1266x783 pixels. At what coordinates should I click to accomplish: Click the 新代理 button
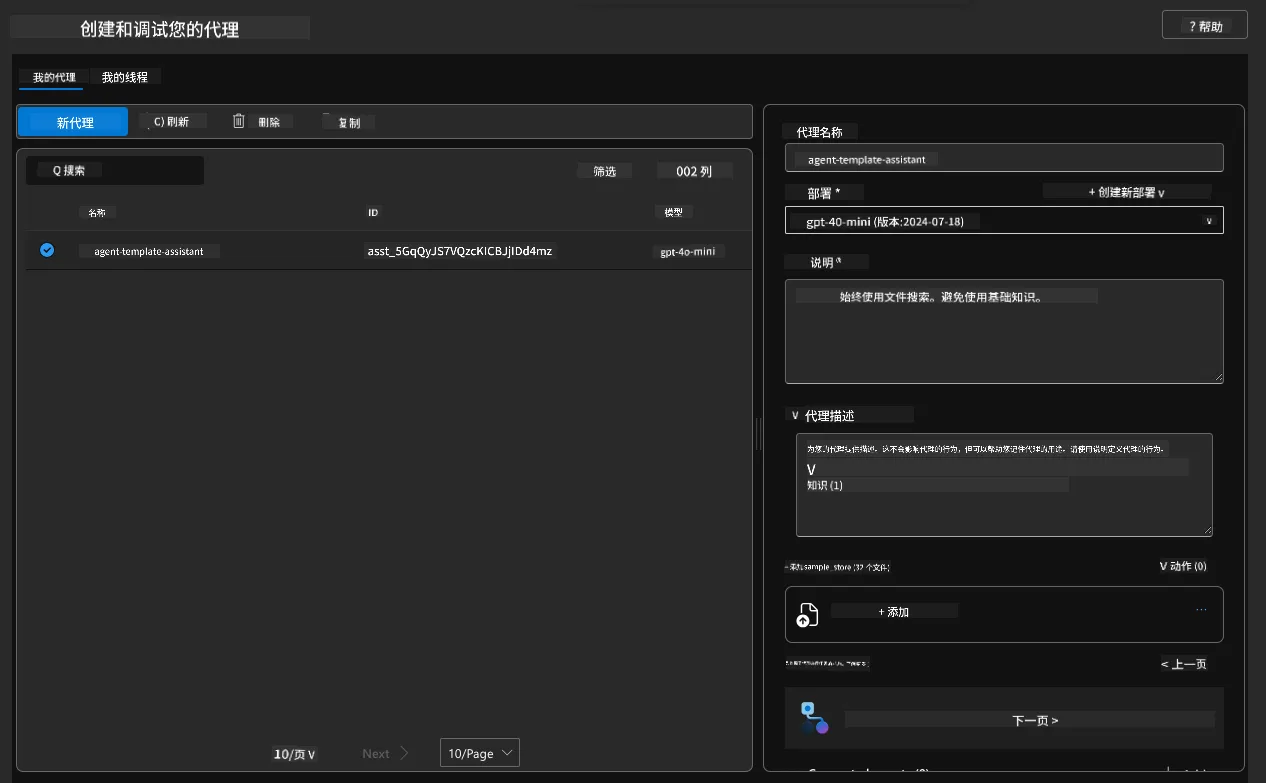[73, 122]
